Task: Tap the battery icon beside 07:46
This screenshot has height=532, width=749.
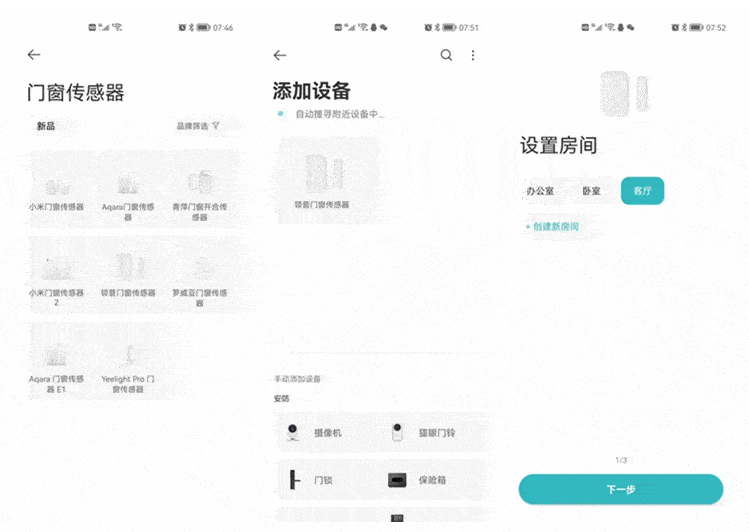Action: (203, 28)
